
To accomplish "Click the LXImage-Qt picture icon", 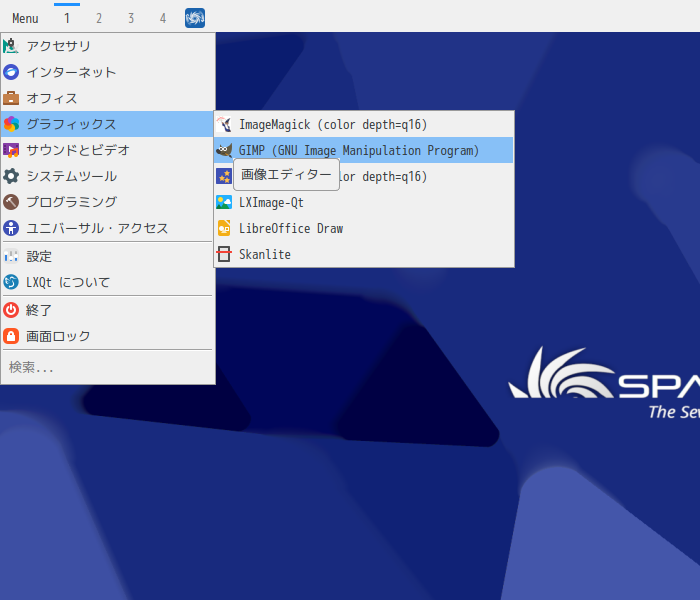I will coord(224,202).
